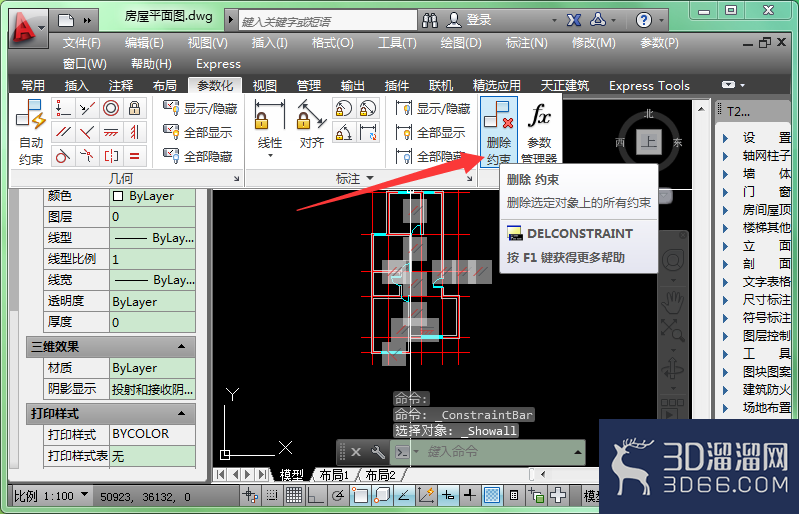799x514 pixels.
Task: Toggle Infer Constraints in status bar
Action: point(250,495)
